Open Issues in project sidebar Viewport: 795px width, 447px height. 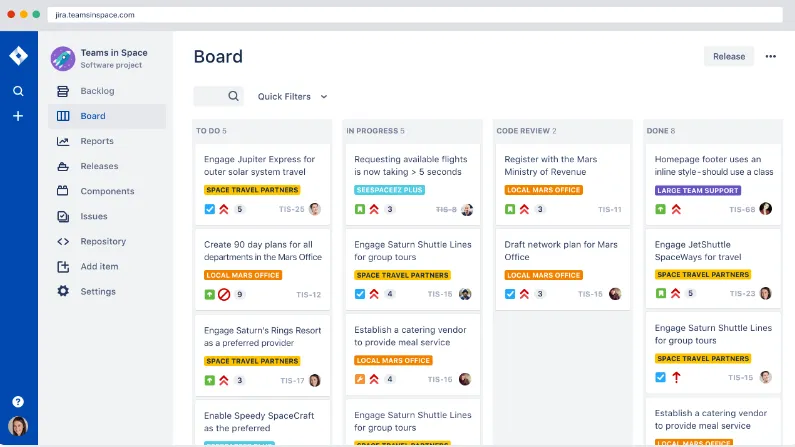click(107, 216)
